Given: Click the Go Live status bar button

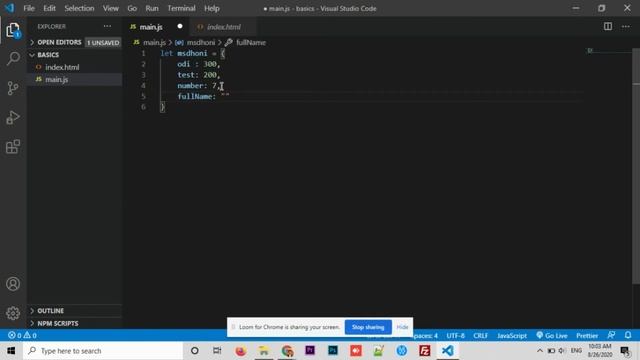Looking at the screenshot, I should coord(551,336).
